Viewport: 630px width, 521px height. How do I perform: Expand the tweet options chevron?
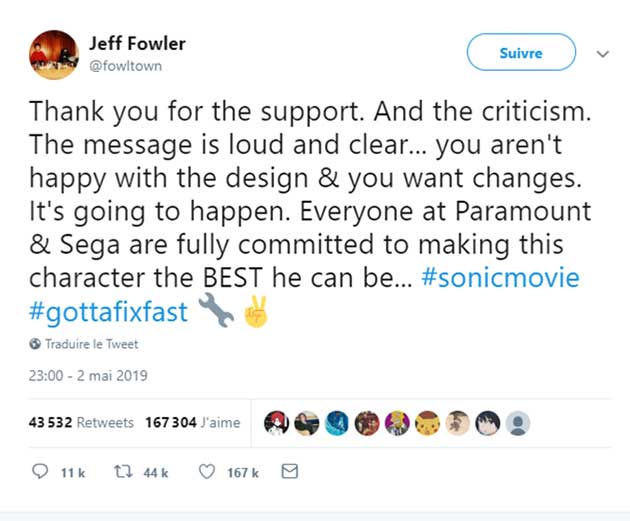[x=602, y=54]
